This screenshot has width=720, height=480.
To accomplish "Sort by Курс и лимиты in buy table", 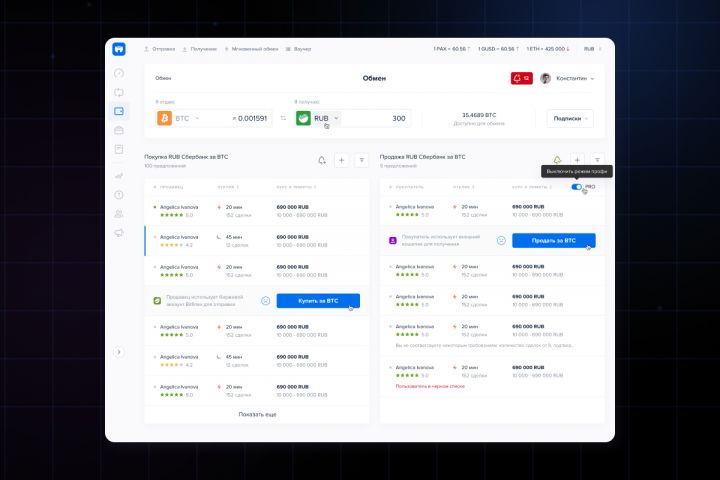I will [296, 187].
